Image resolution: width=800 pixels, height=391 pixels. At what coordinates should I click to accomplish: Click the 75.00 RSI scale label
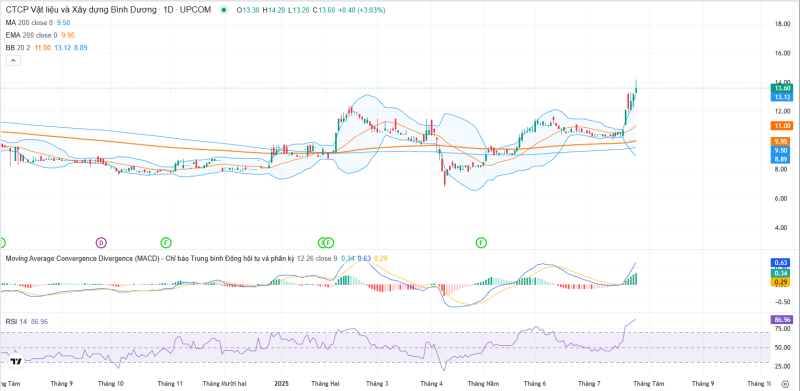tap(782, 329)
